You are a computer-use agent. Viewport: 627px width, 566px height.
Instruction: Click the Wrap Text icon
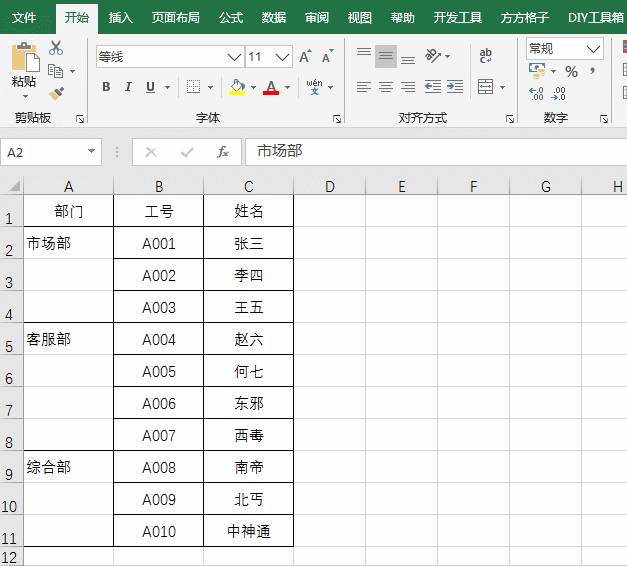(x=486, y=56)
